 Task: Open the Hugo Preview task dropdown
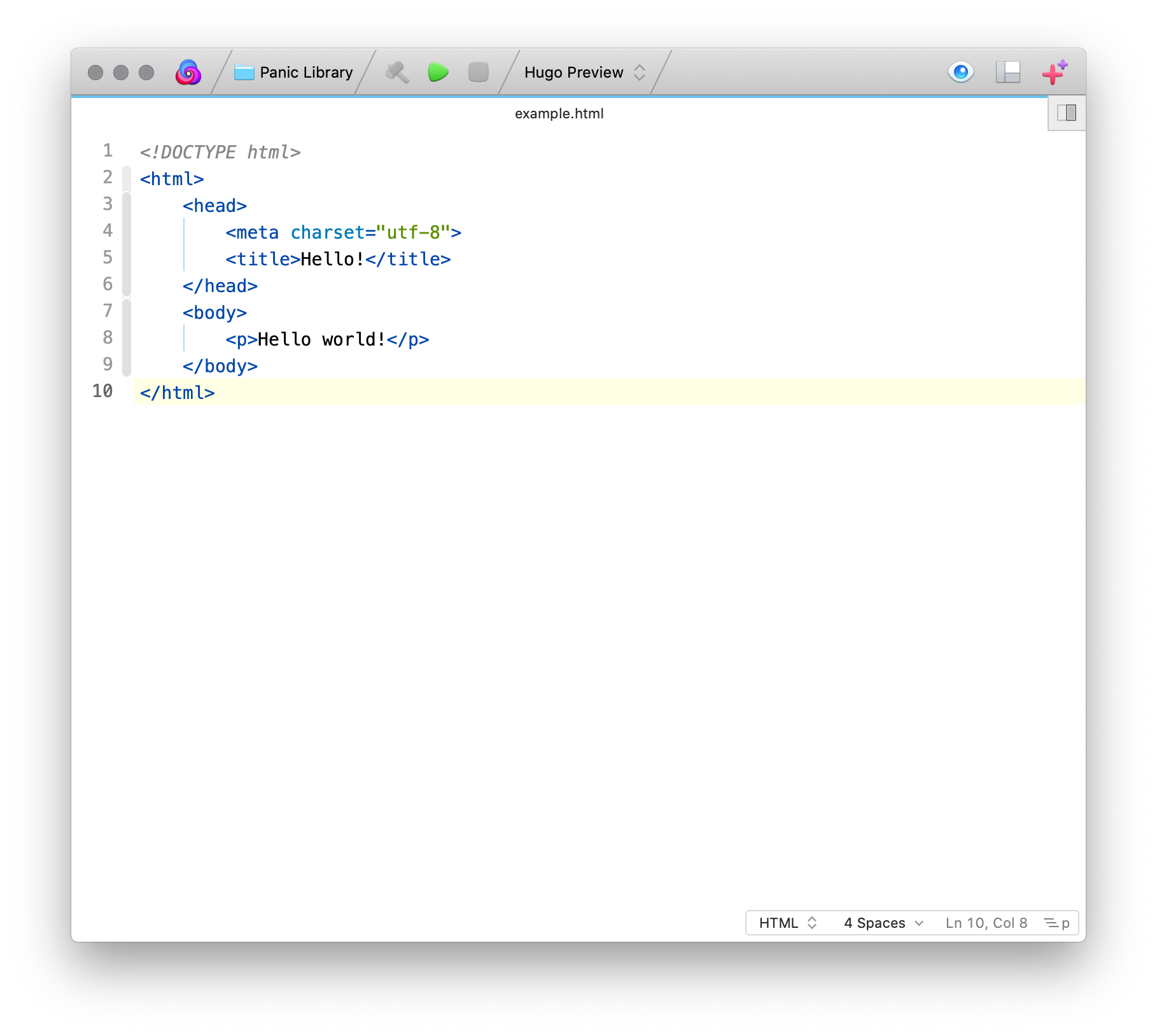(585, 73)
